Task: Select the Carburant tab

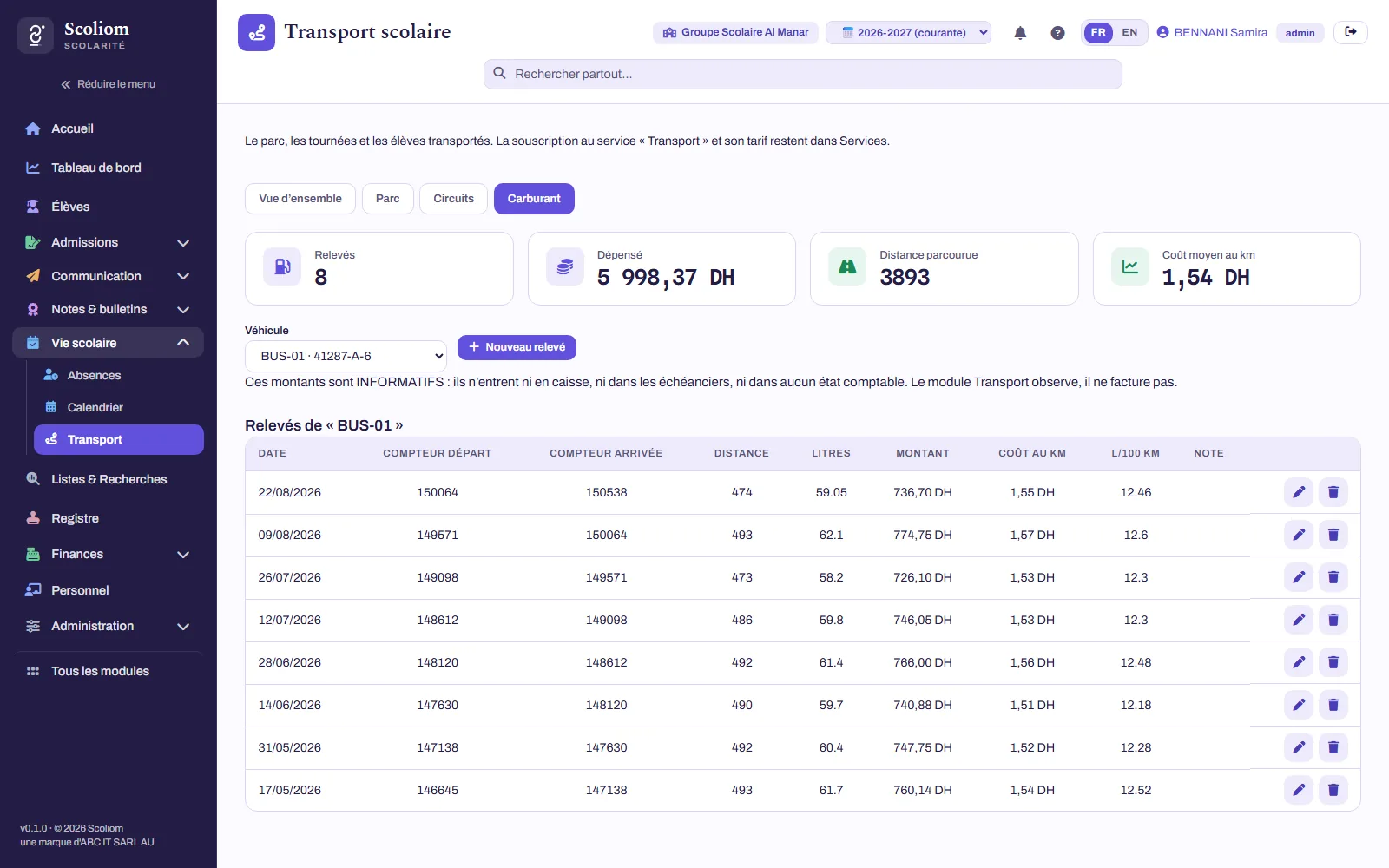Action: point(534,199)
